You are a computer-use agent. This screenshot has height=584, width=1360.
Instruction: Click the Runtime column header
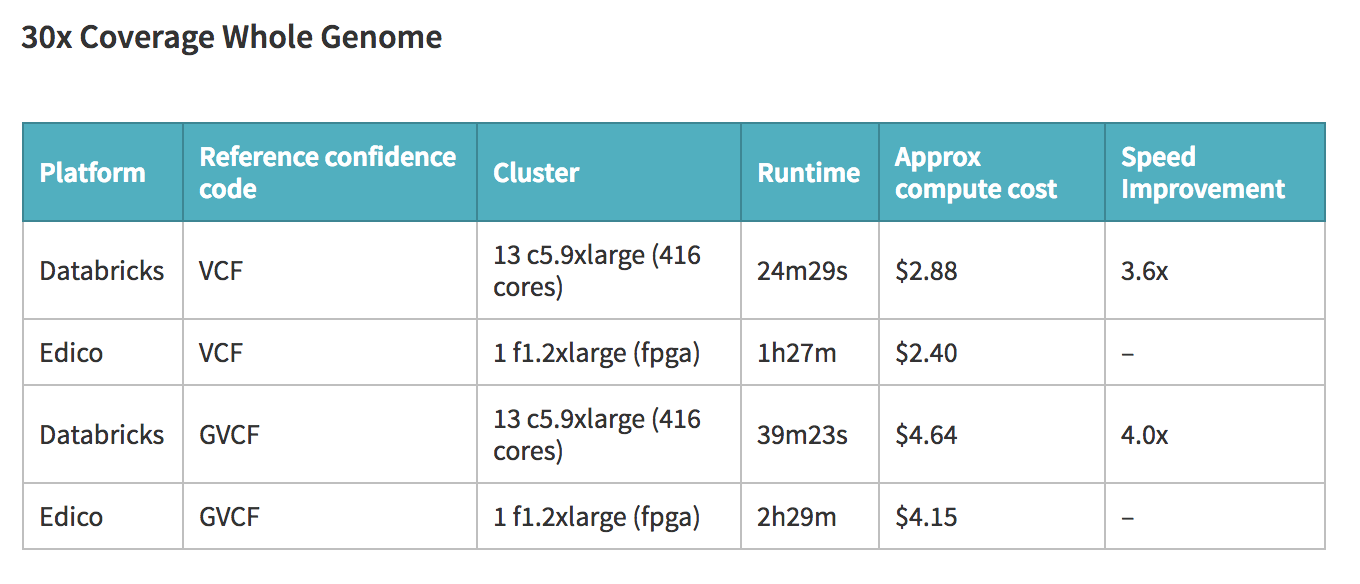pyautogui.click(x=809, y=173)
